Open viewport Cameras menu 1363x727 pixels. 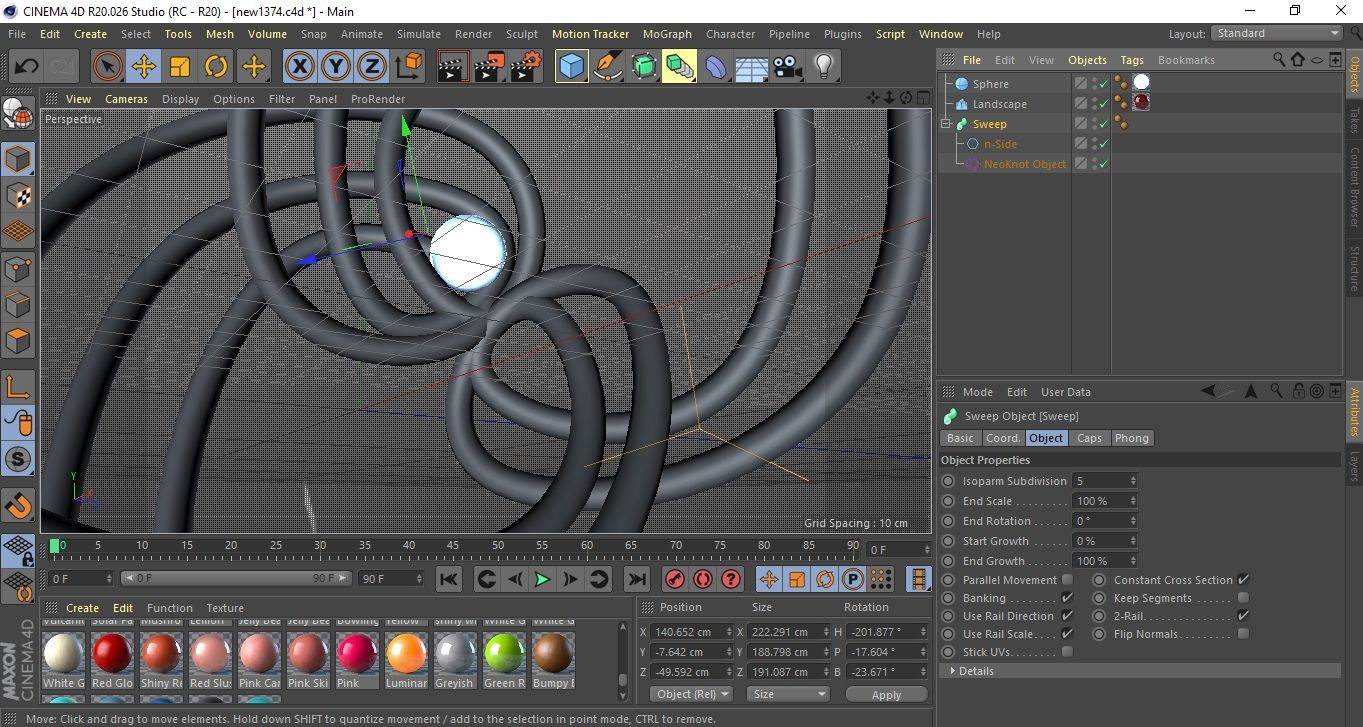127,99
